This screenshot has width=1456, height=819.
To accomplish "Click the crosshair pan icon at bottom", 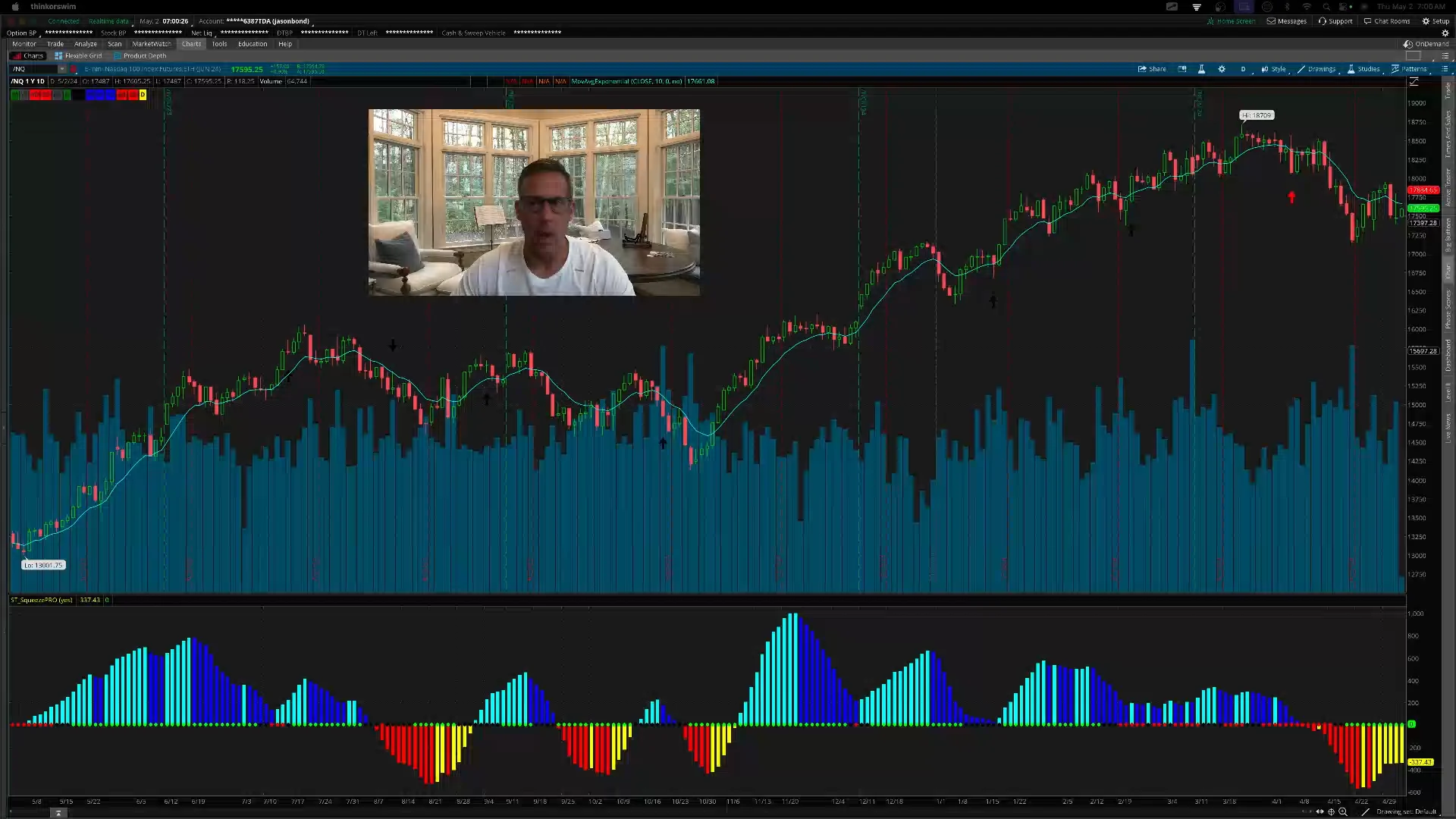I will (x=1331, y=811).
